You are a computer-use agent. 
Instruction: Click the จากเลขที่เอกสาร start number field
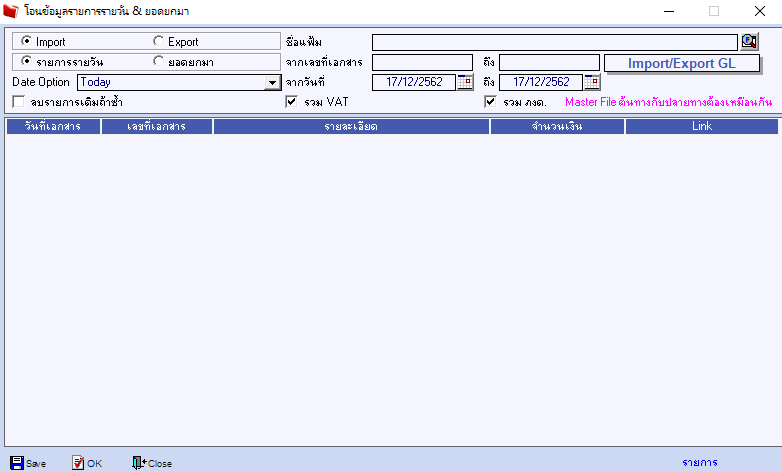click(422, 62)
